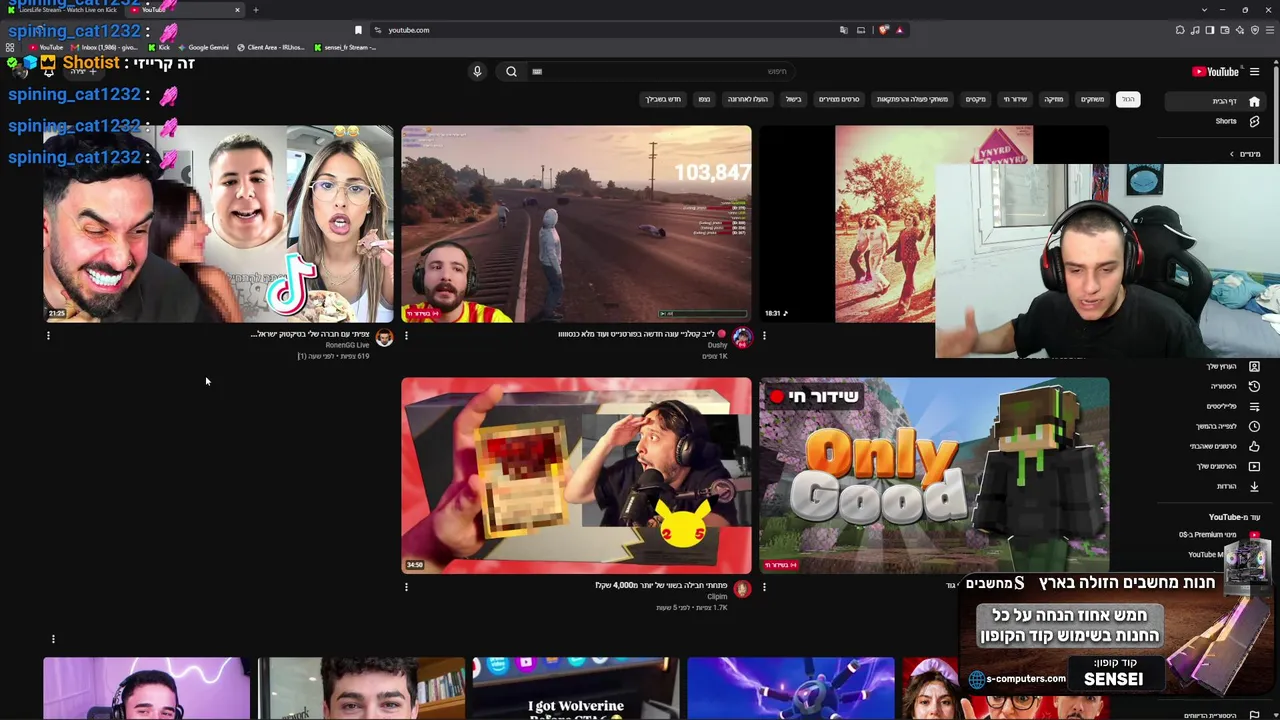Click the Home (דף הבית) sidebar icon

pos(1254,101)
